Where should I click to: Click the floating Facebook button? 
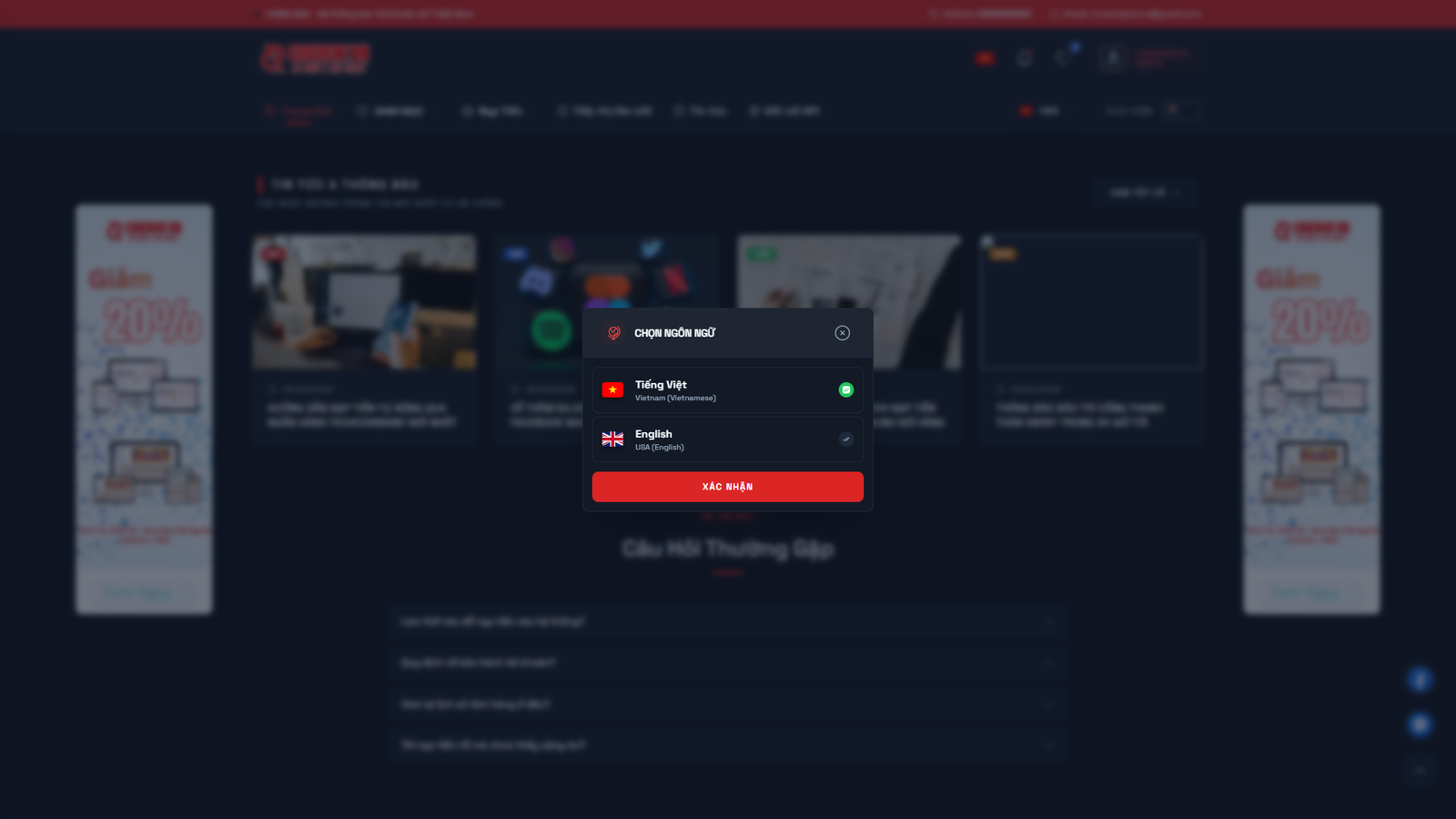click(1420, 680)
